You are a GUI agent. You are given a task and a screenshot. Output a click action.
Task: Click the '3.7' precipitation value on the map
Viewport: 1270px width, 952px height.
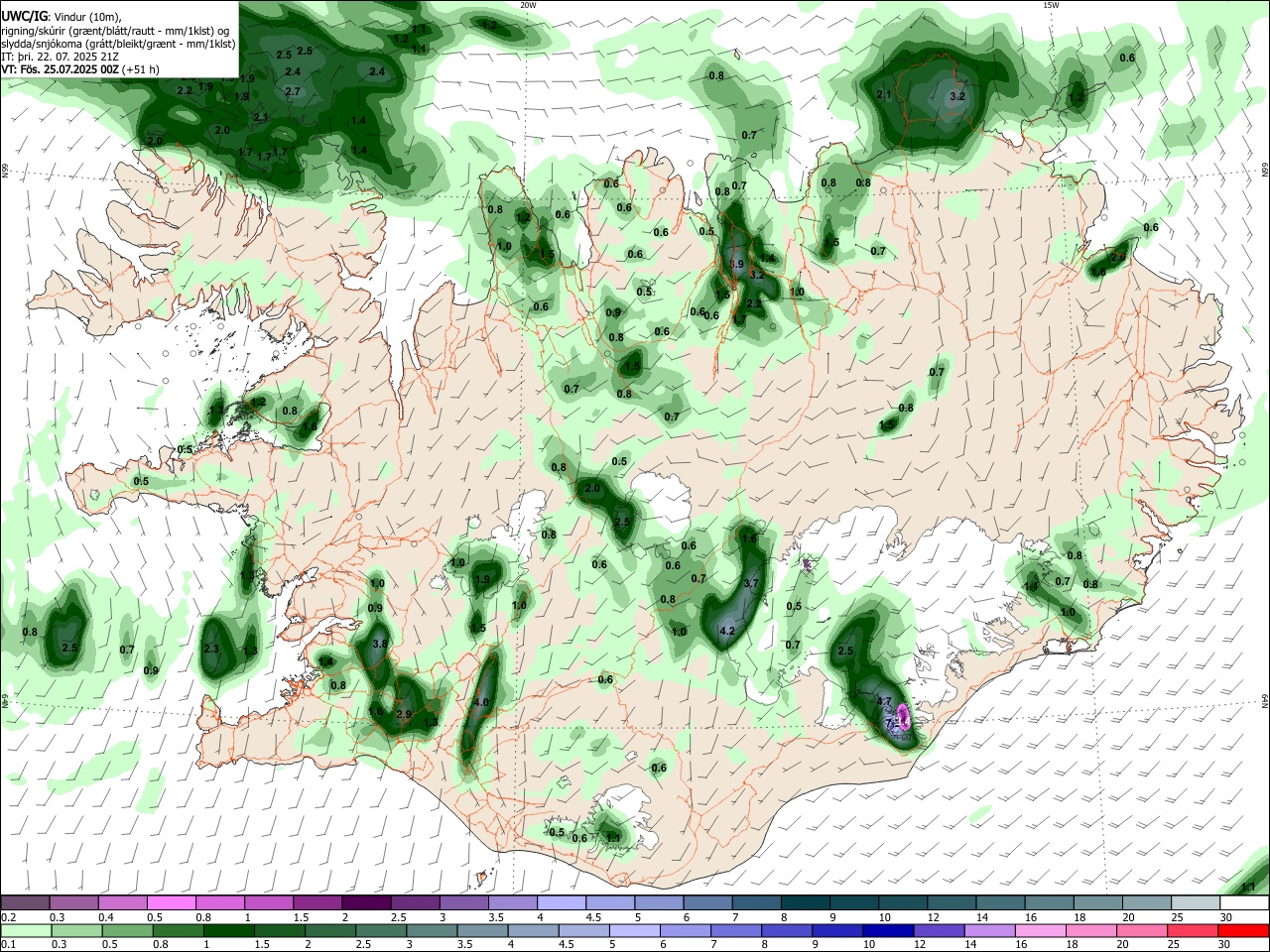coord(751,583)
